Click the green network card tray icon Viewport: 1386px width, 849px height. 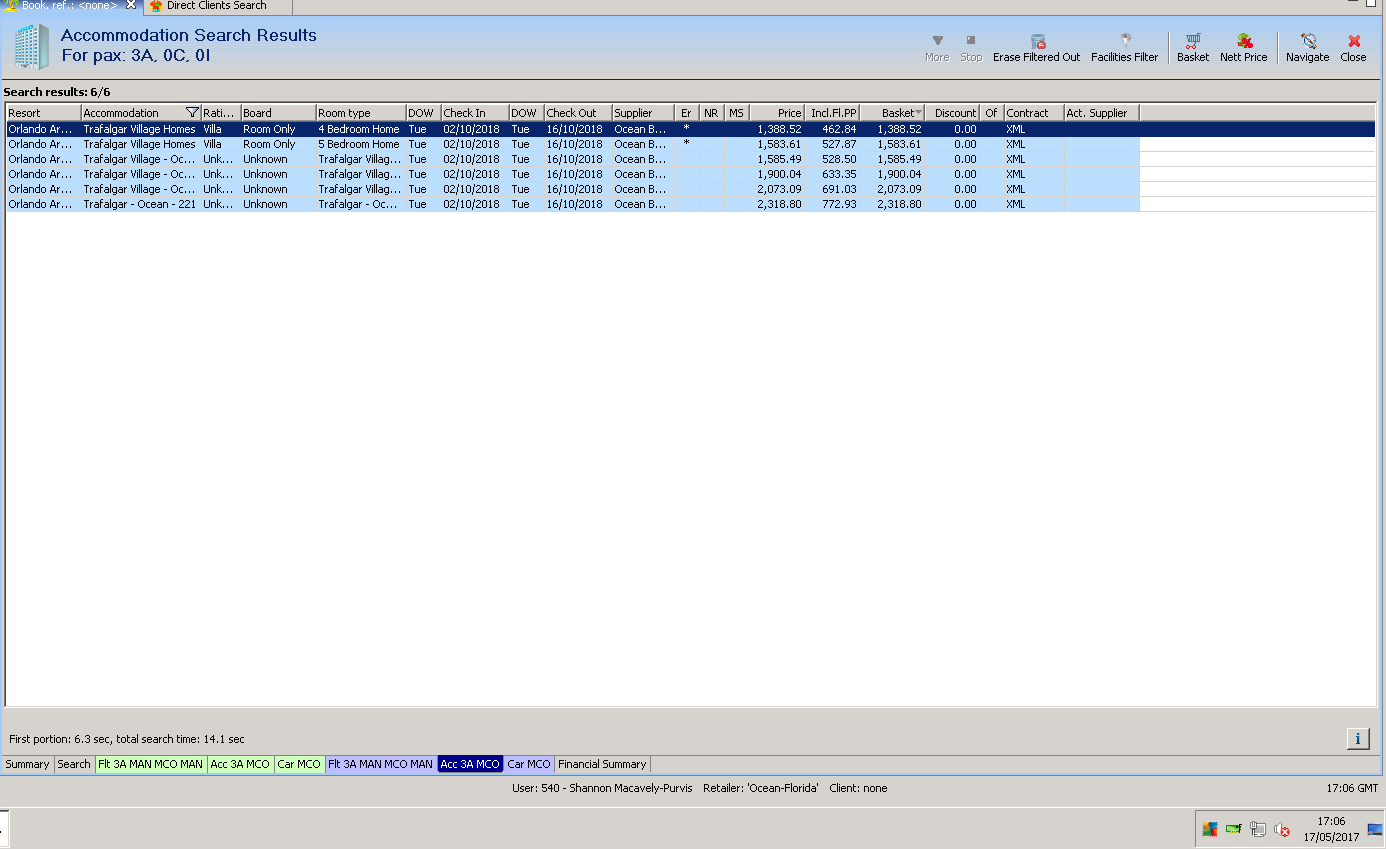tap(1234, 829)
